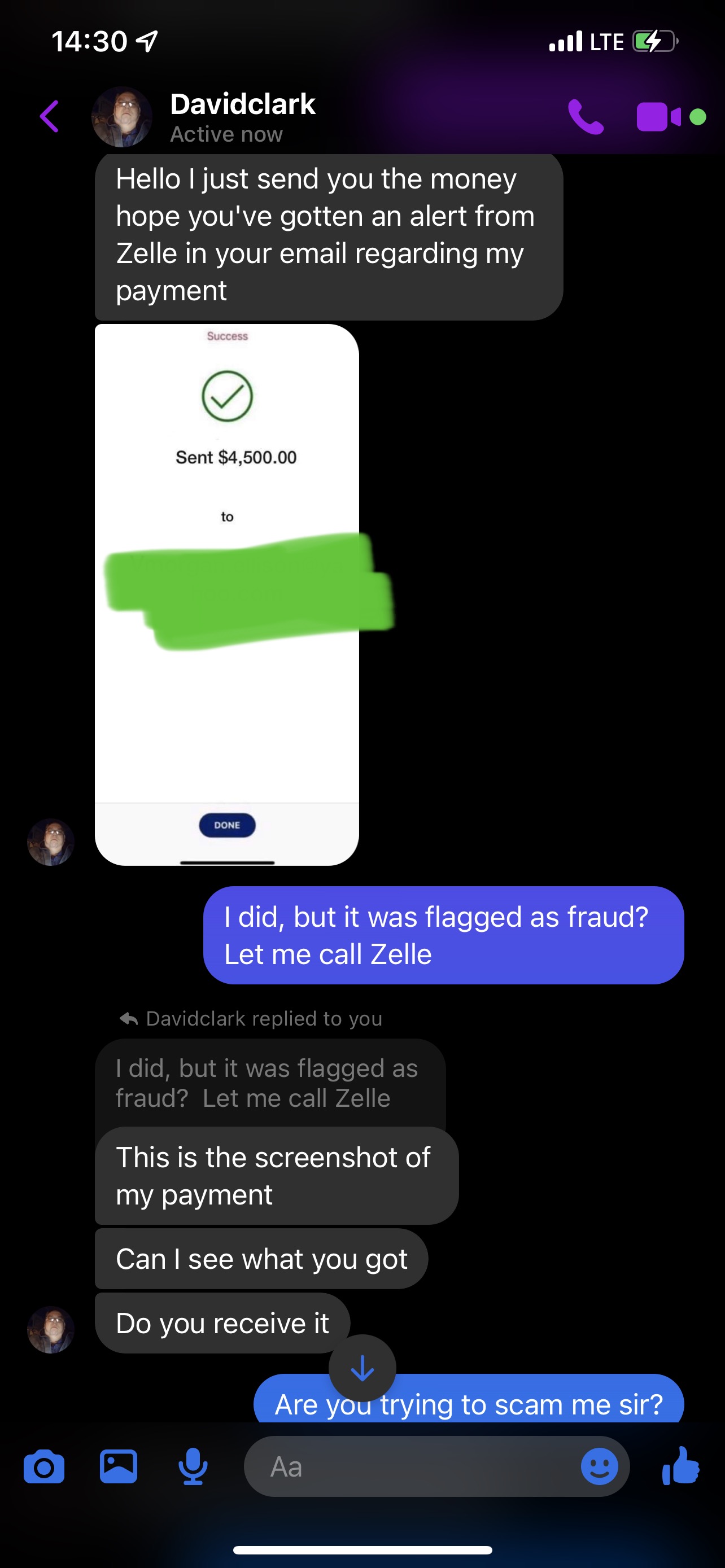Screen dimensions: 725x1568
Task: Jump to latest messages with down arrow
Action: point(362,1368)
